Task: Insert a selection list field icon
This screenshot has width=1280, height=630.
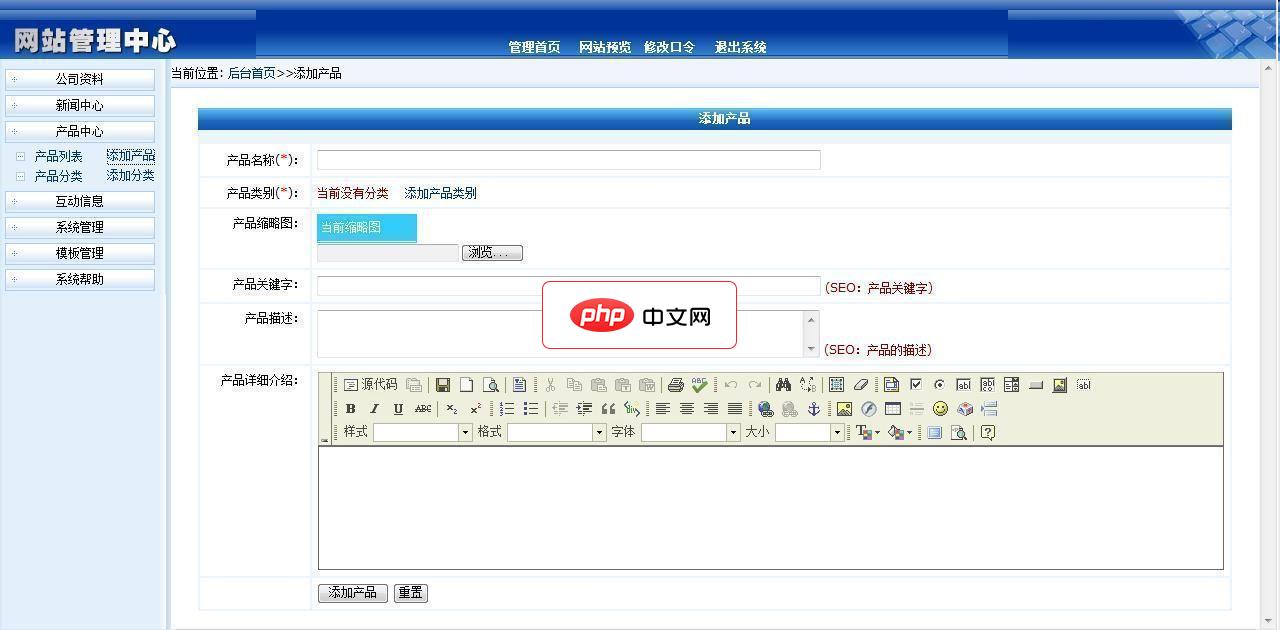Action: coord(1011,385)
